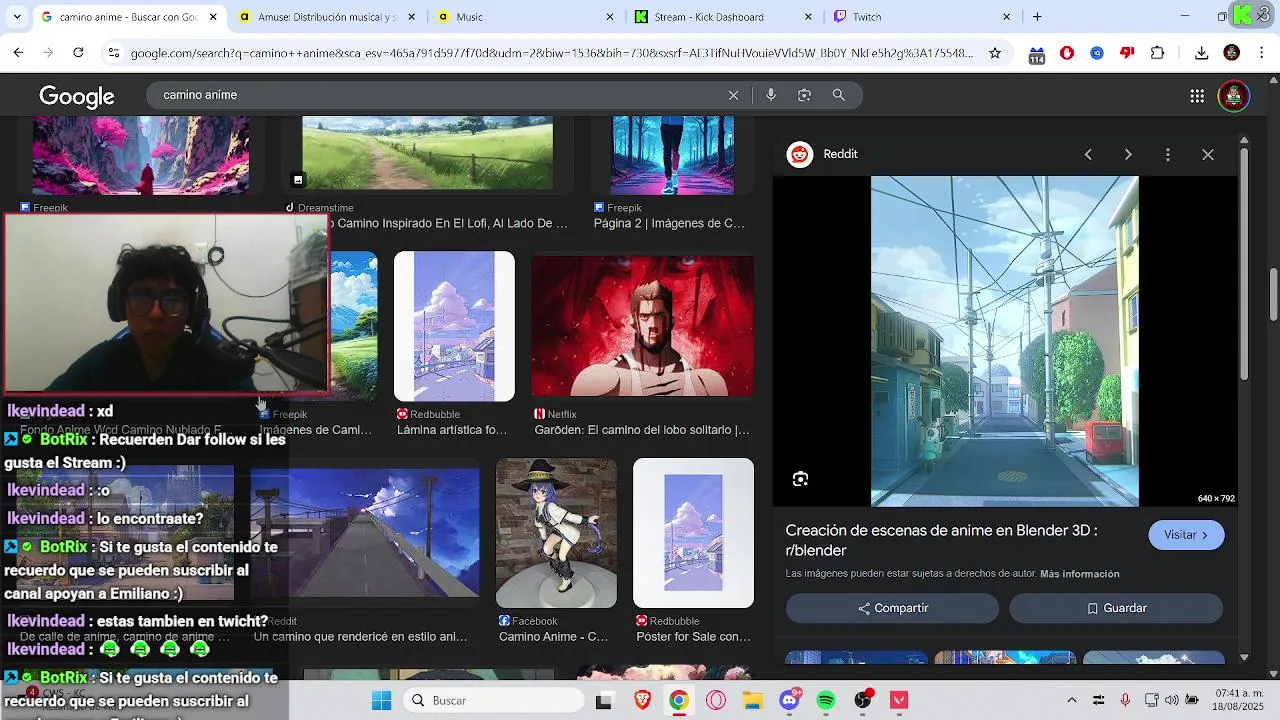
Task: Open Task View on the taskbar
Action: [x=603, y=700]
